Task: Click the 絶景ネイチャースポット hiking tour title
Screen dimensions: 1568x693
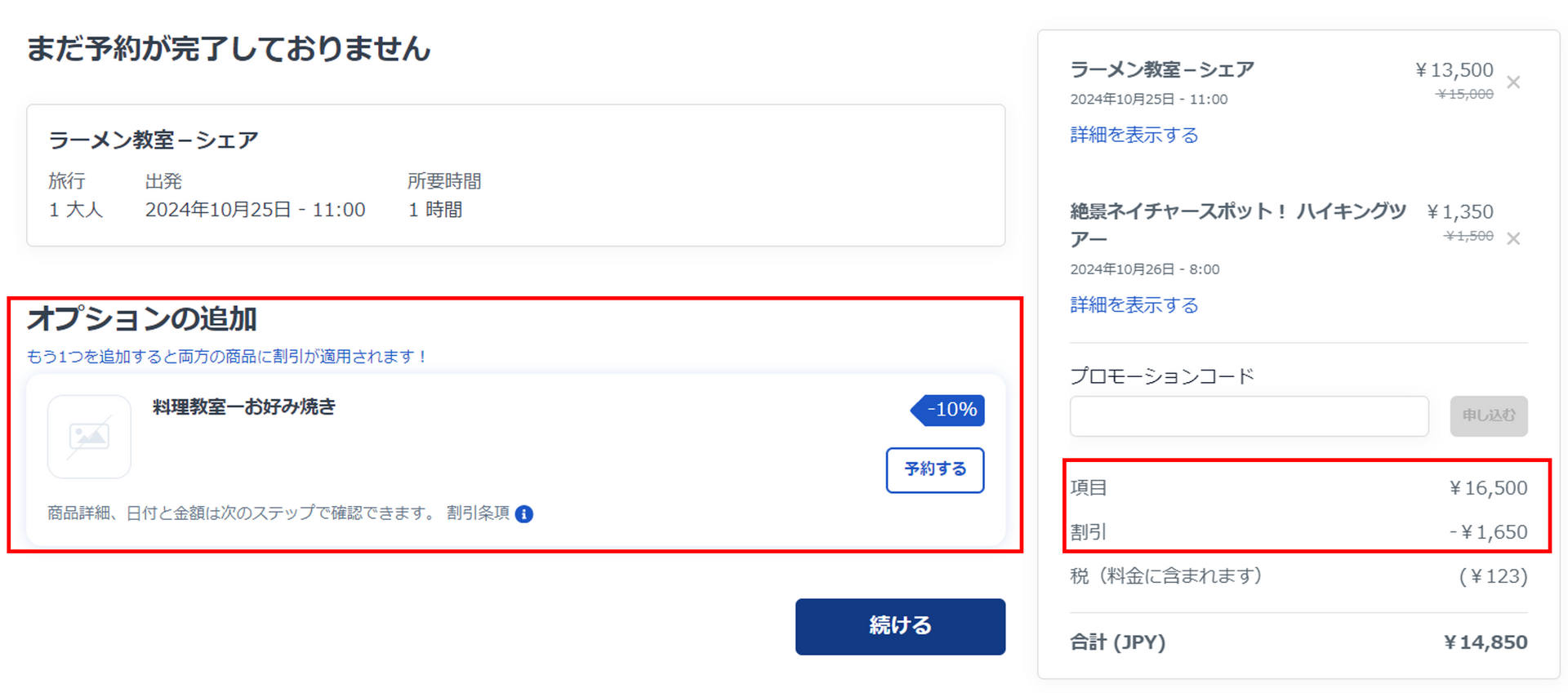Action: (1237, 212)
